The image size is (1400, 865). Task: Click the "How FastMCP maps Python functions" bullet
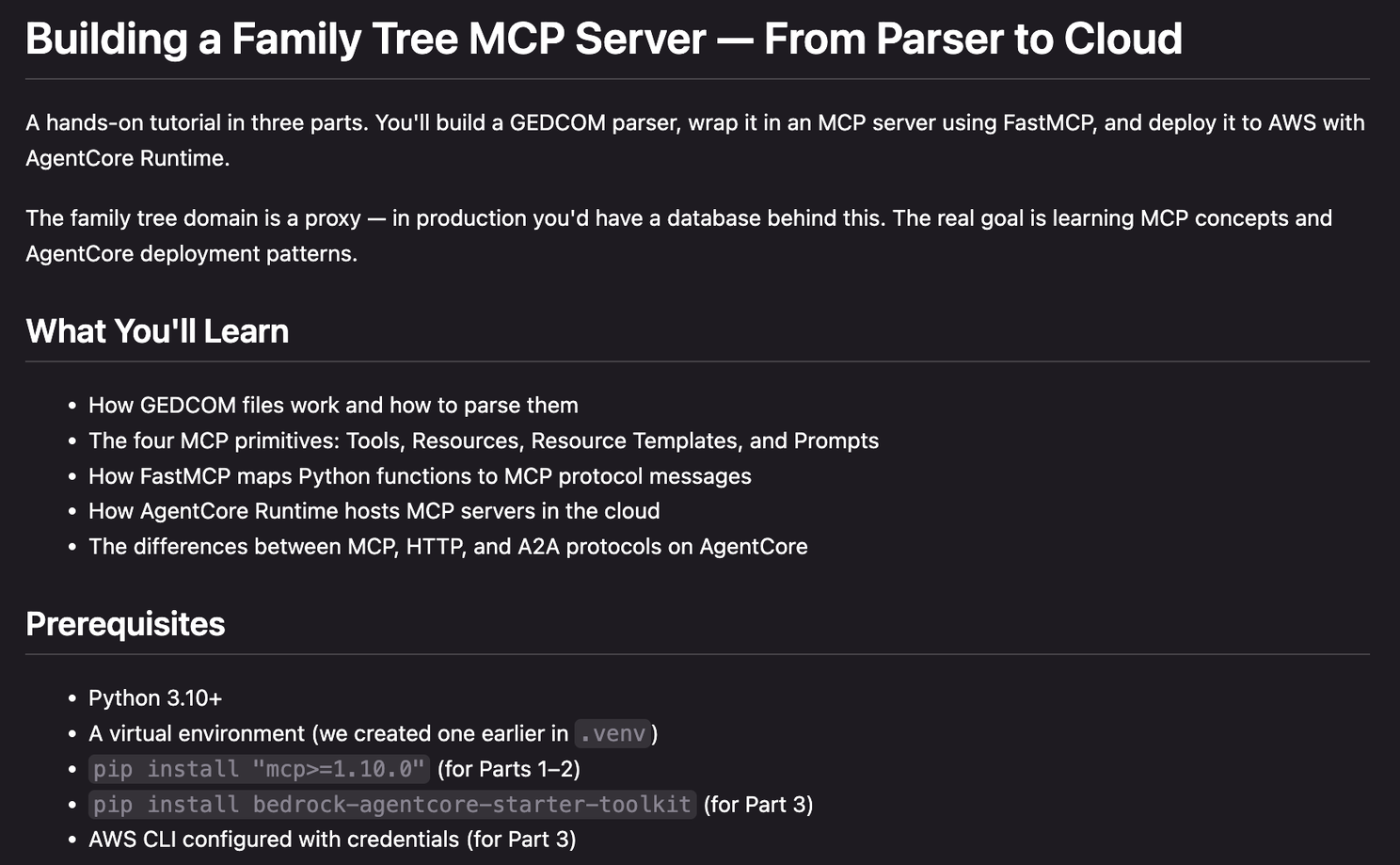pyautogui.click(x=420, y=476)
